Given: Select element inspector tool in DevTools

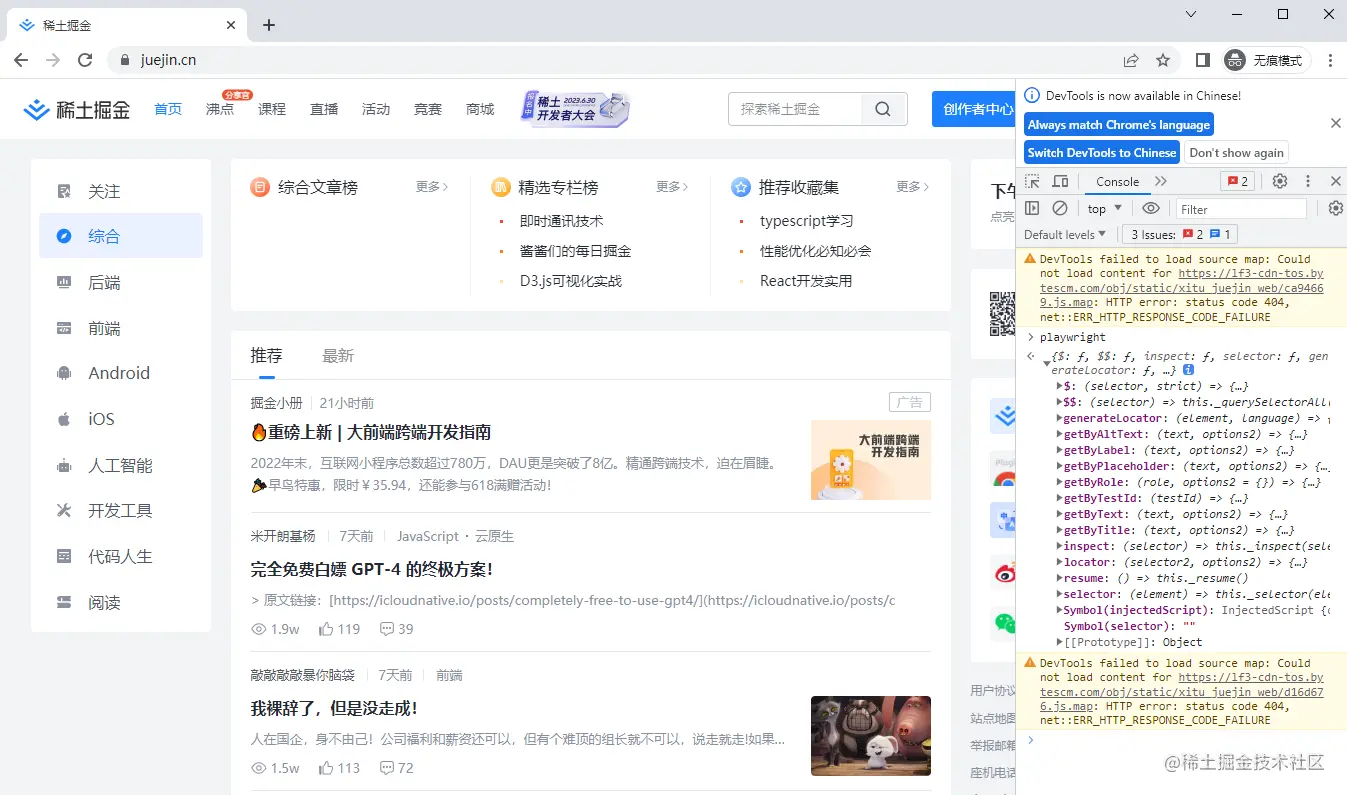Looking at the screenshot, I should coord(1033,181).
